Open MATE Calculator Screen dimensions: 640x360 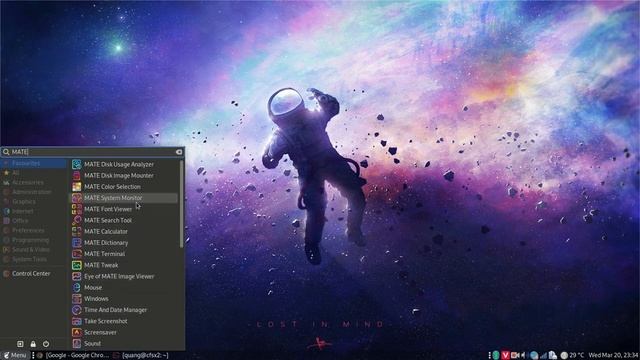pyautogui.click(x=124, y=231)
